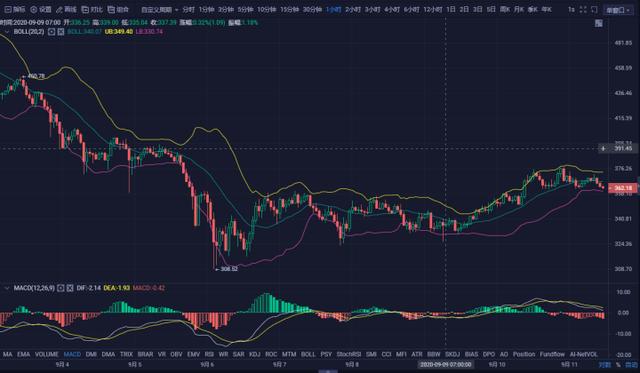Enable the OBV indicator
The image size is (640, 373).
point(176,354)
